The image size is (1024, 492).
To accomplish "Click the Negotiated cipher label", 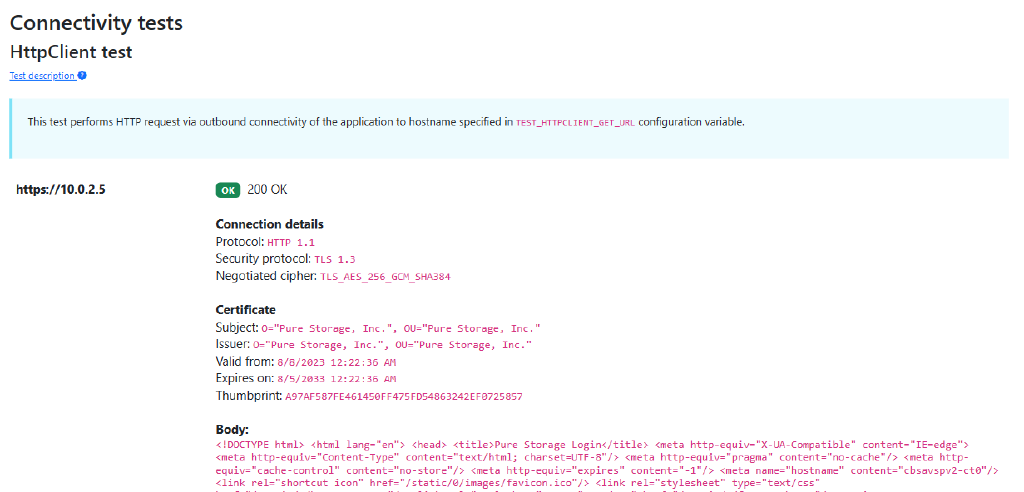I will coord(266,276).
